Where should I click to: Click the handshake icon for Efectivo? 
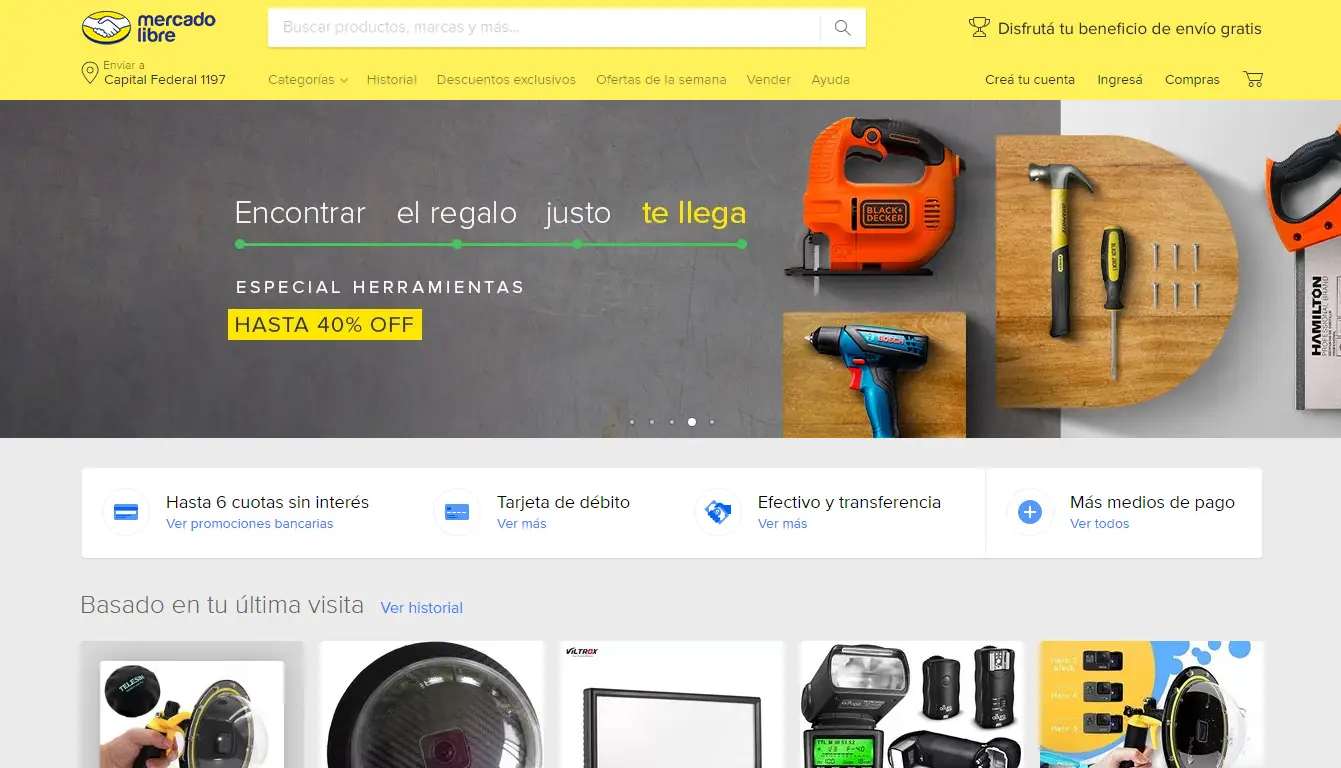(x=718, y=512)
